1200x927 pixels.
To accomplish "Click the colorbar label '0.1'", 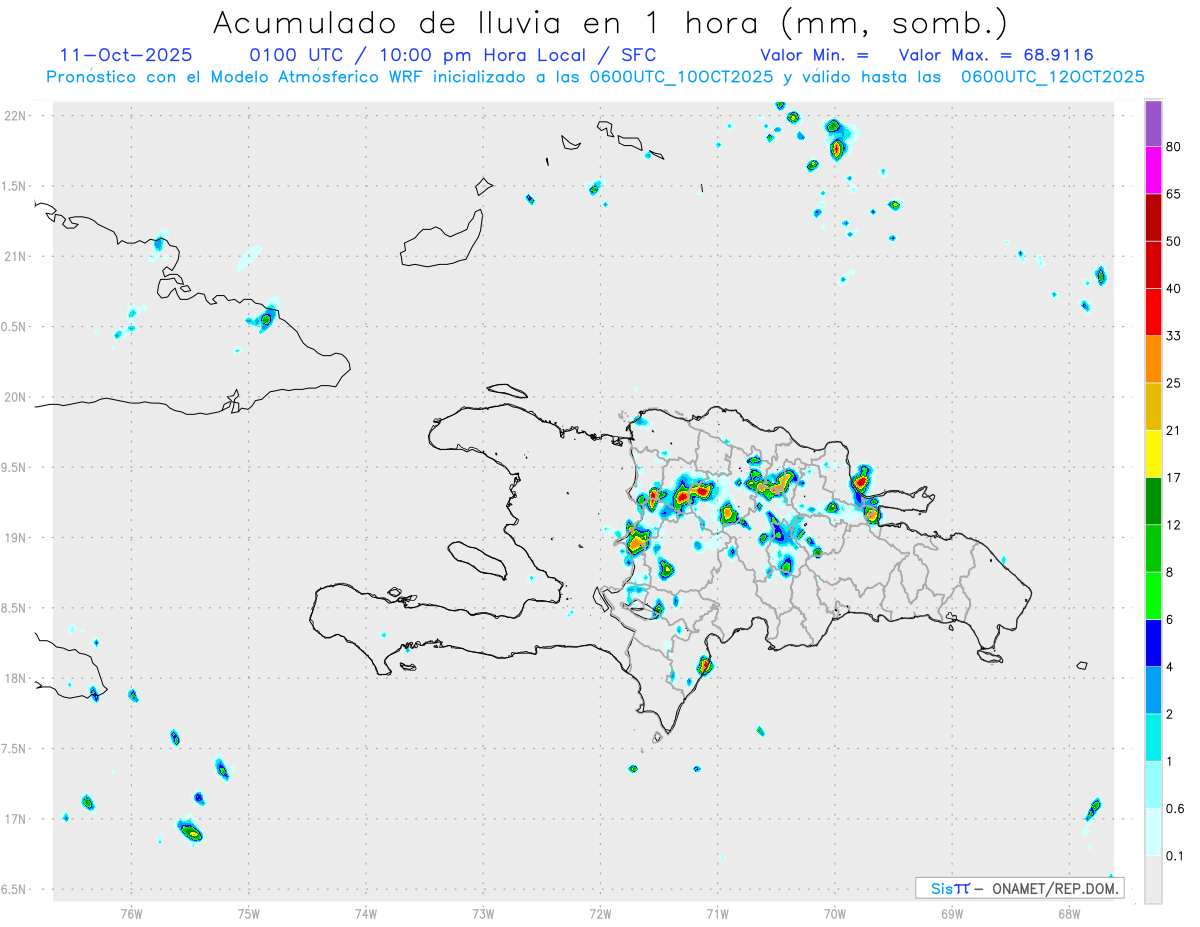I will coord(1176,856).
